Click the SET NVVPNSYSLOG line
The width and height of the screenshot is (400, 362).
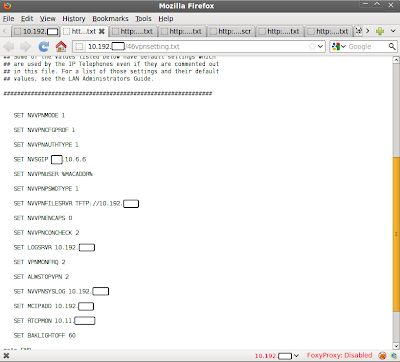(x=61, y=291)
